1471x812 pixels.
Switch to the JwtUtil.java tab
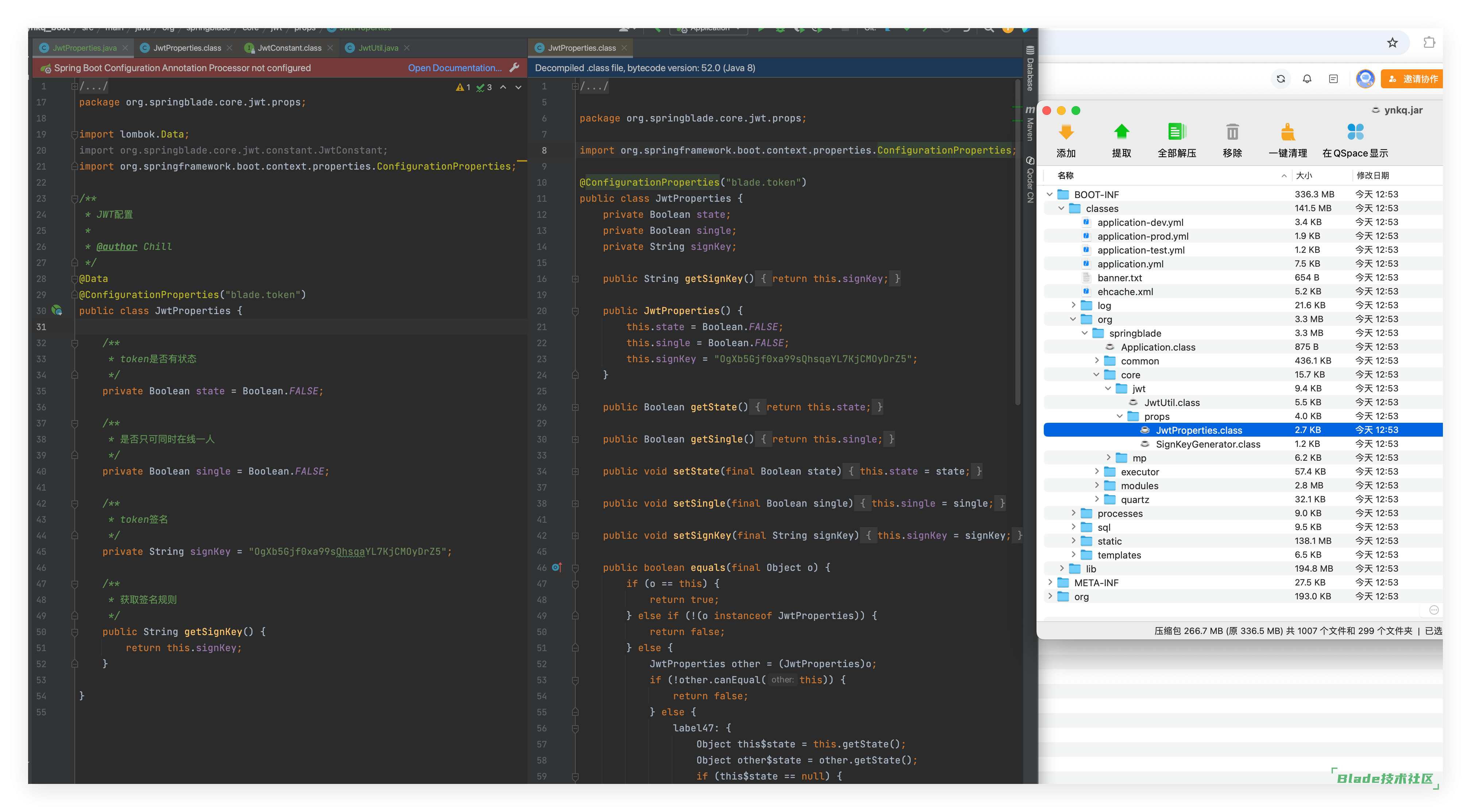(378, 48)
